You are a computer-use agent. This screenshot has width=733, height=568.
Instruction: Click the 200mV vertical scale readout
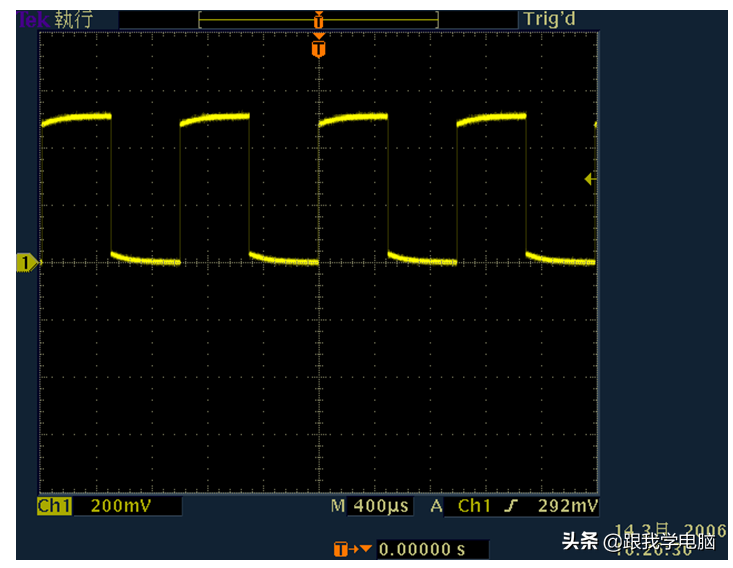click(x=121, y=506)
